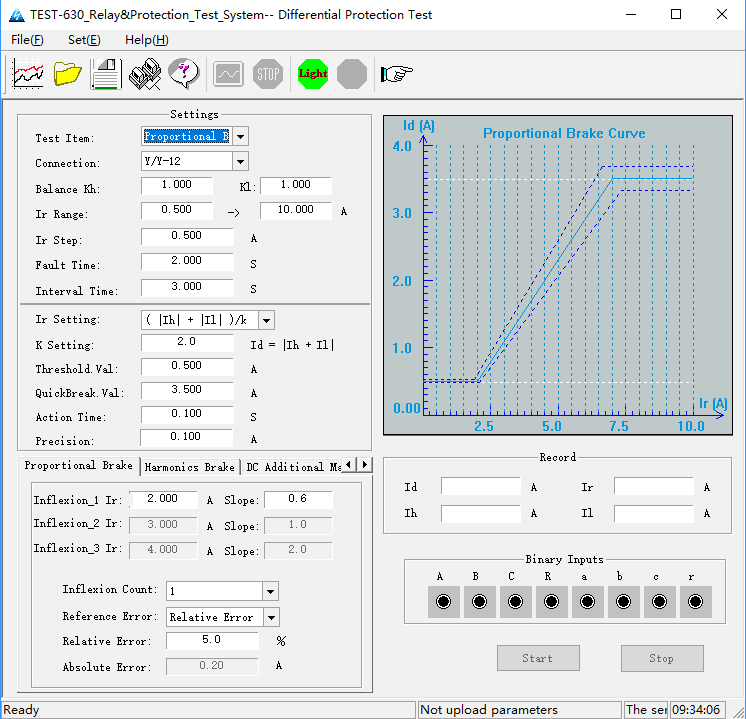Image resolution: width=746 pixels, height=719 pixels.
Task: Click the pointing hand toolbar icon
Action: click(x=397, y=74)
